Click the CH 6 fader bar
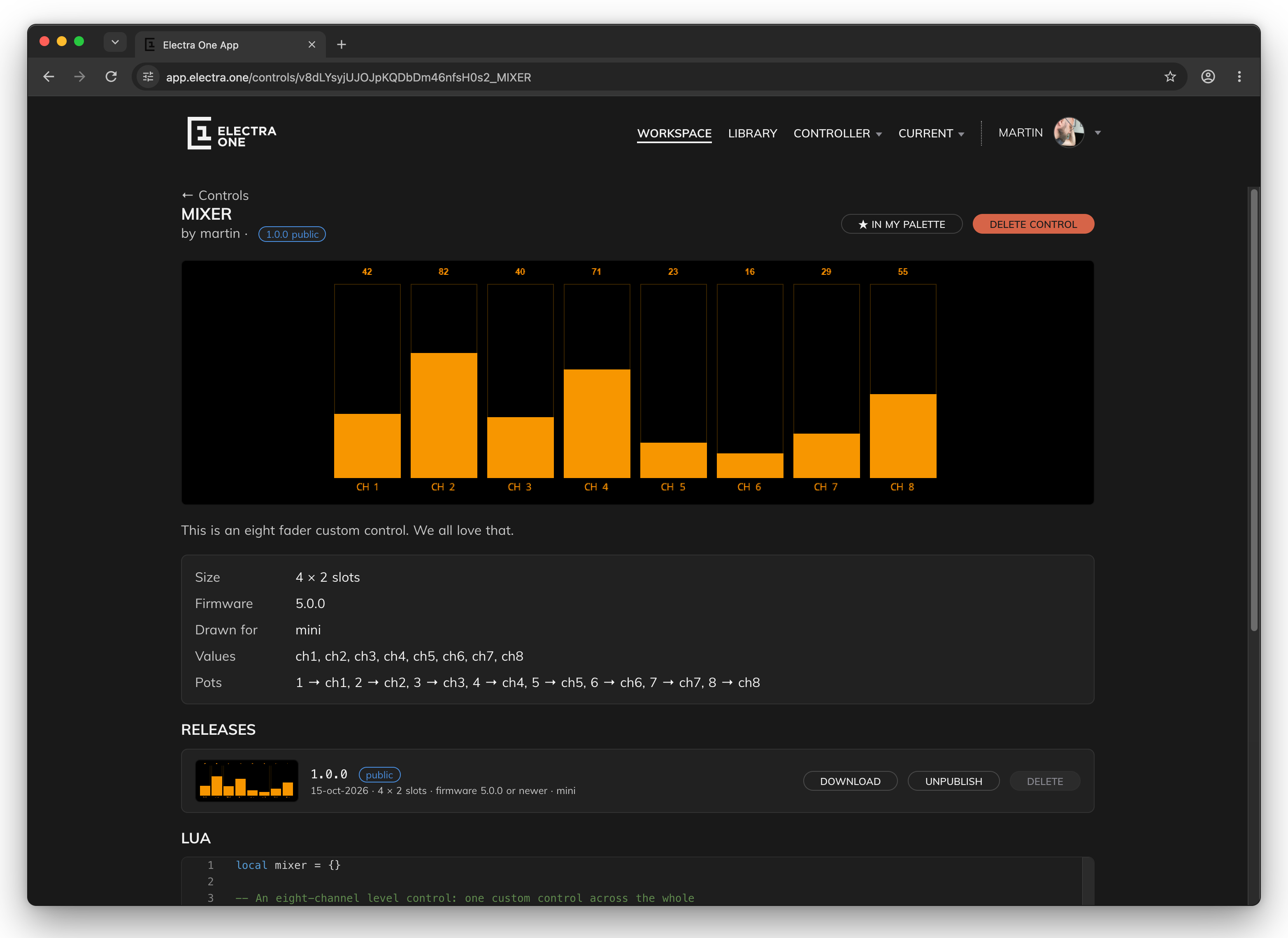This screenshot has height=938, width=1288. [750, 381]
